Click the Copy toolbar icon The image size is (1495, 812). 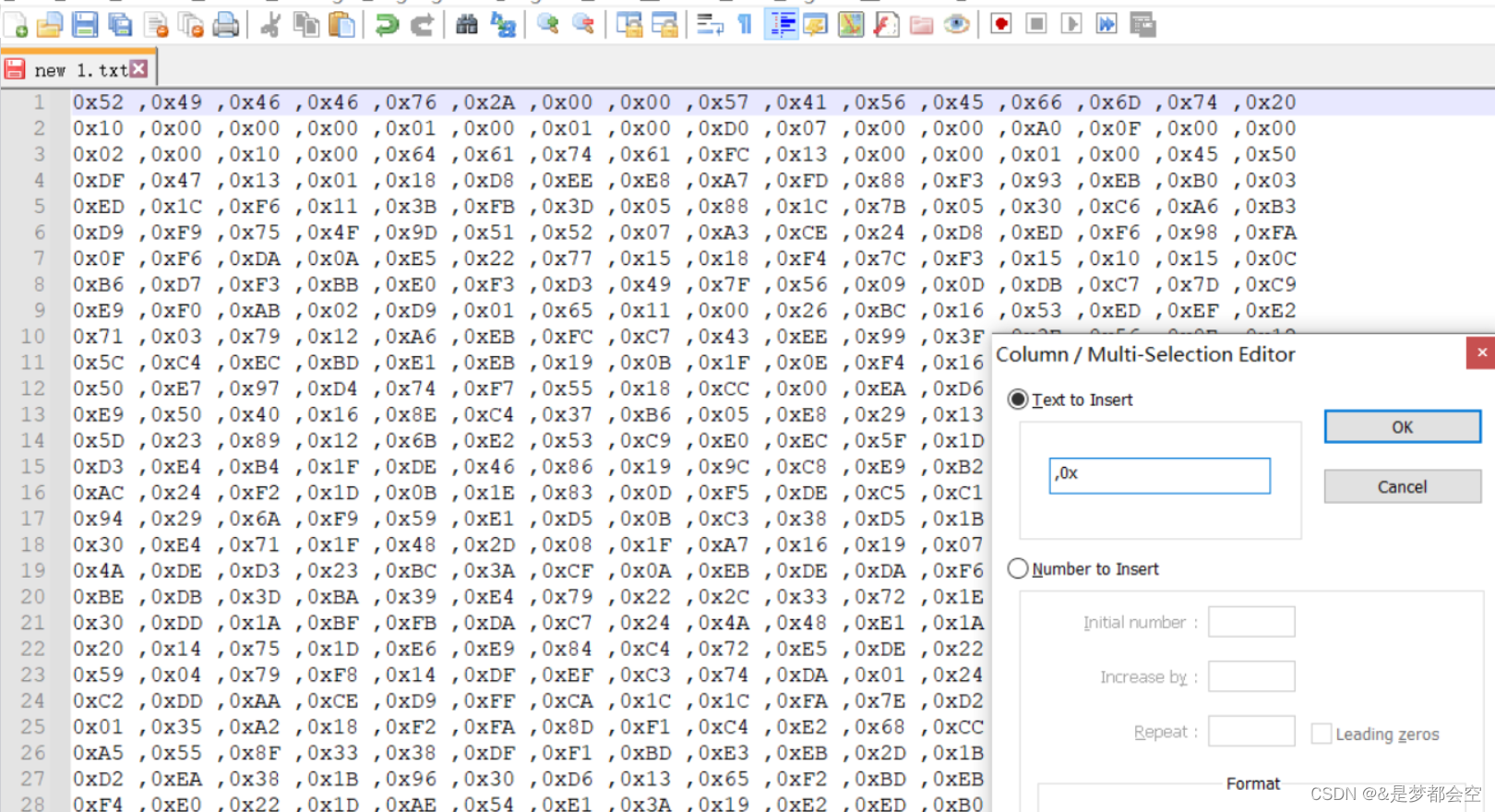pos(305,25)
